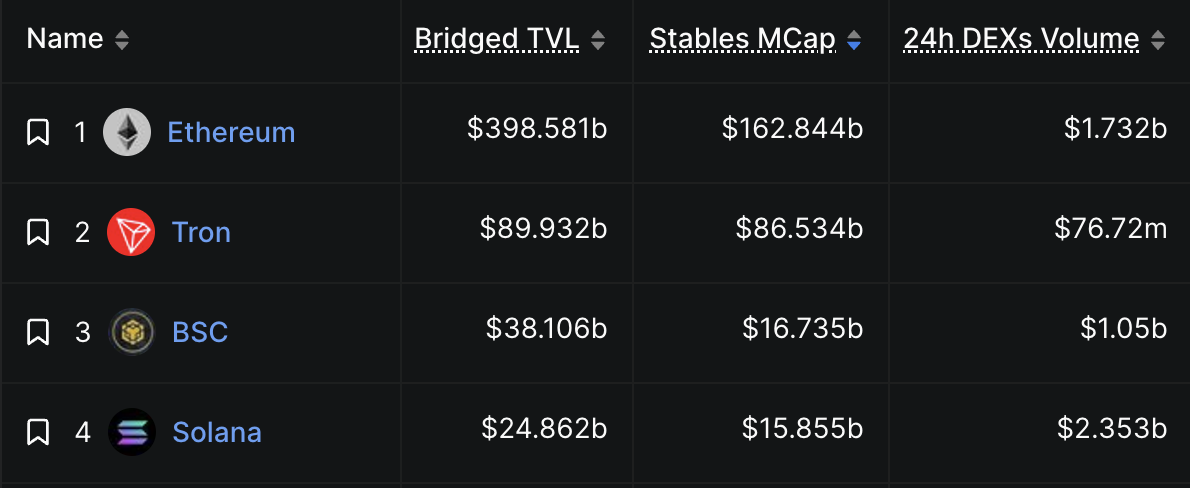1190x488 pixels.
Task: Sort by Name column arrows
Action: [x=122, y=40]
